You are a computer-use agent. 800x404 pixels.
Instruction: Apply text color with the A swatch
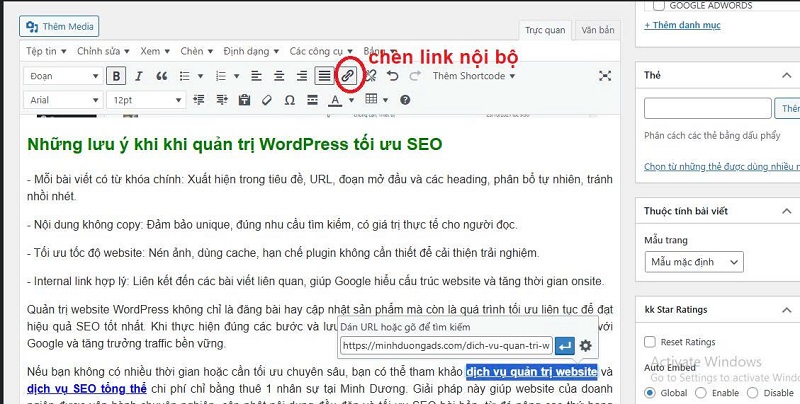[335, 100]
